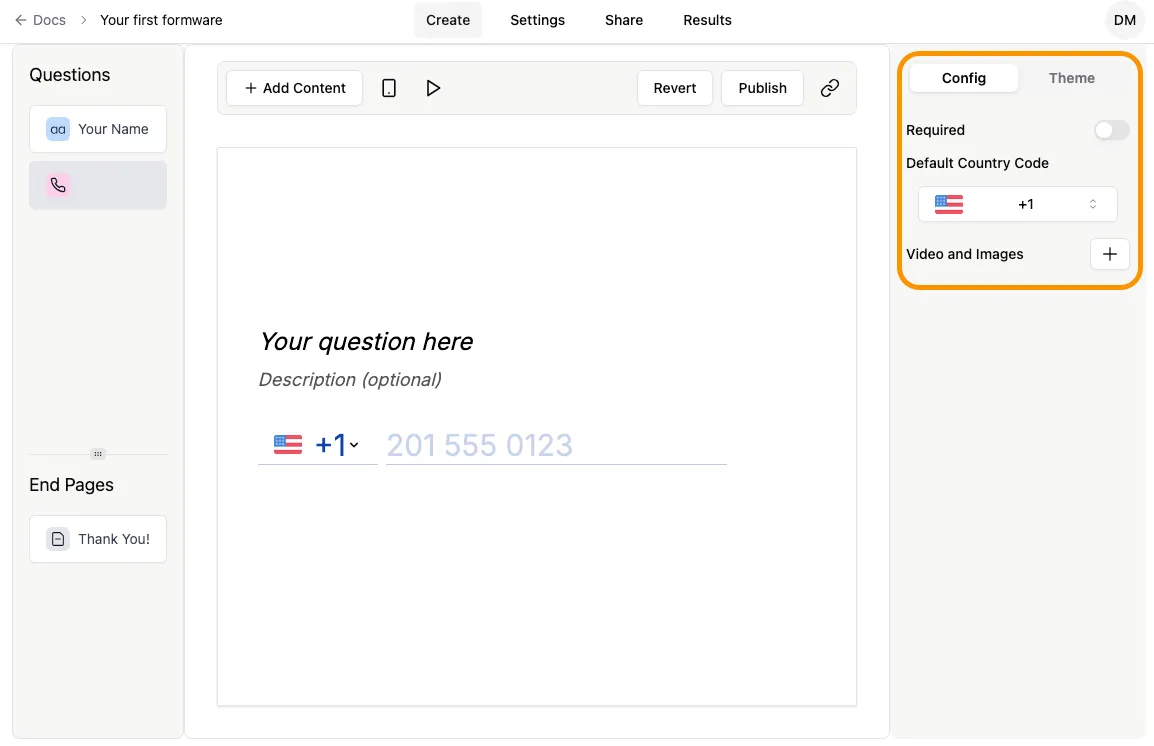1154x746 pixels.
Task: Go back to Docs via the arrow icon
Action: [x=20, y=20]
